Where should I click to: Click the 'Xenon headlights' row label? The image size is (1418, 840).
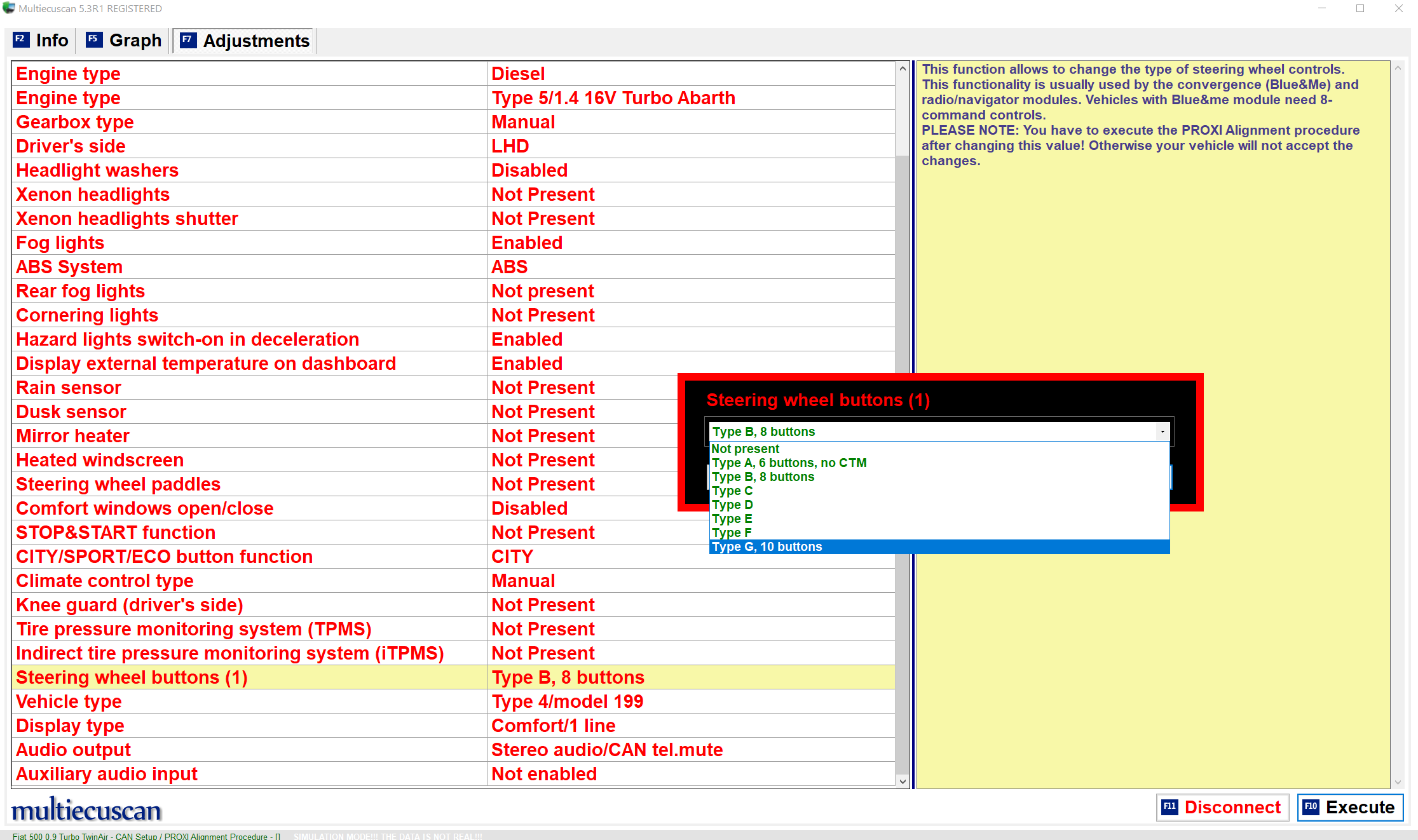coord(93,194)
